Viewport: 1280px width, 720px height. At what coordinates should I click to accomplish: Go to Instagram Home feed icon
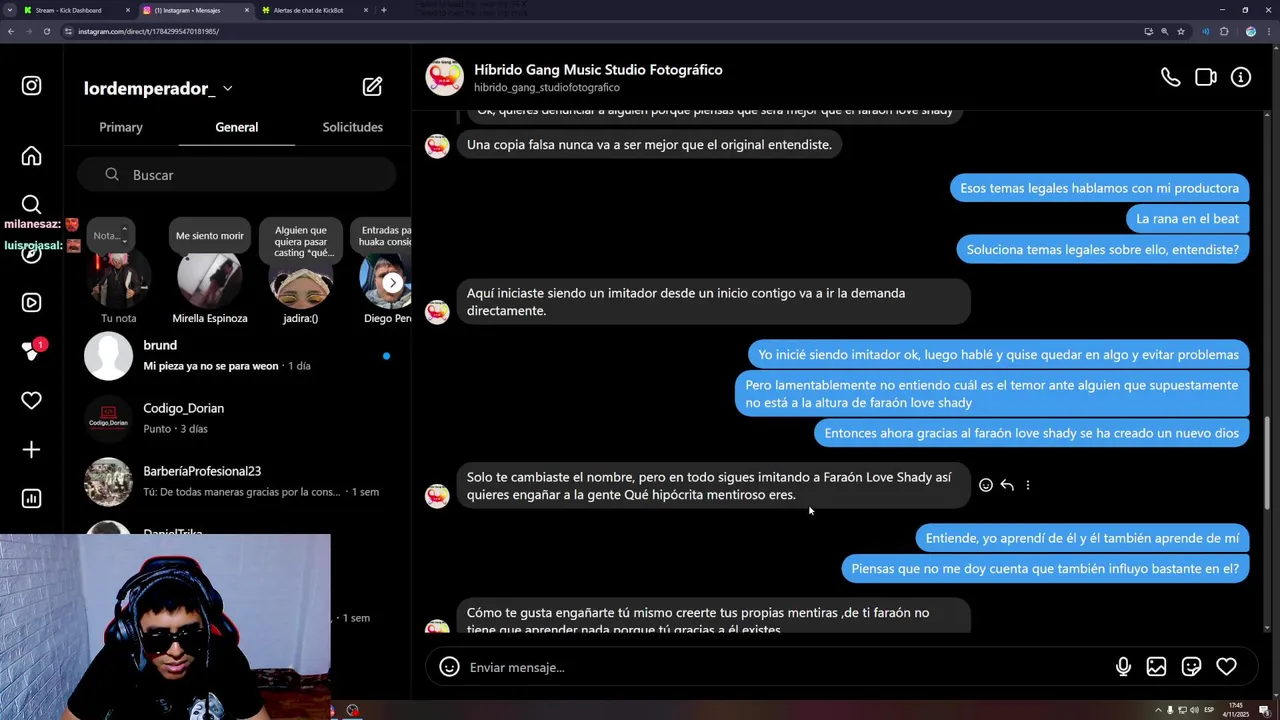pyautogui.click(x=31, y=156)
